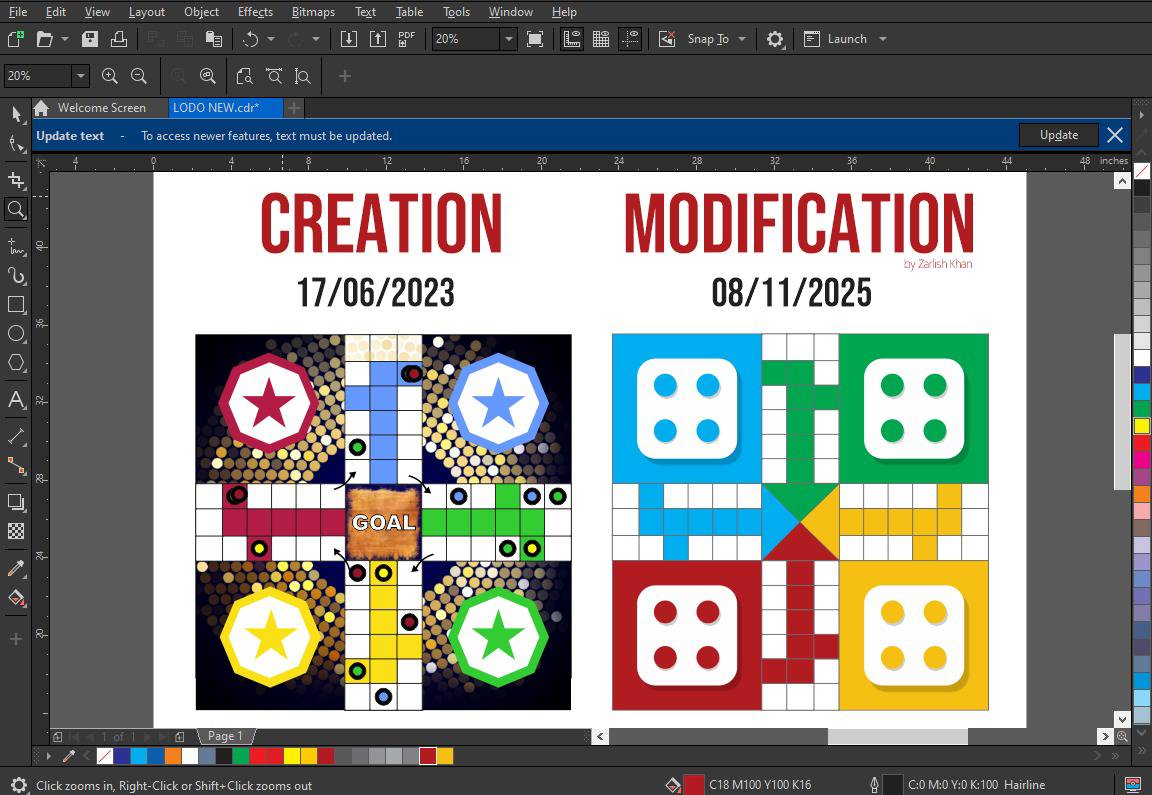Click the Full-screen preview icon
Viewport: 1152px width, 795px height.
535,39
